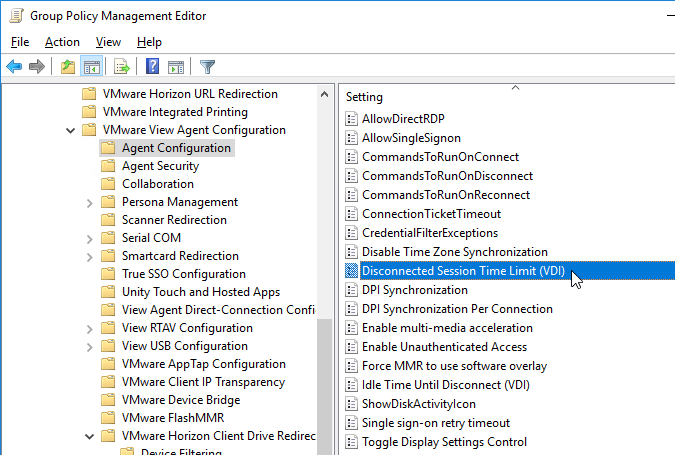
Task: Click the ConnectionTicketTimeout setting icon
Action: (352, 214)
